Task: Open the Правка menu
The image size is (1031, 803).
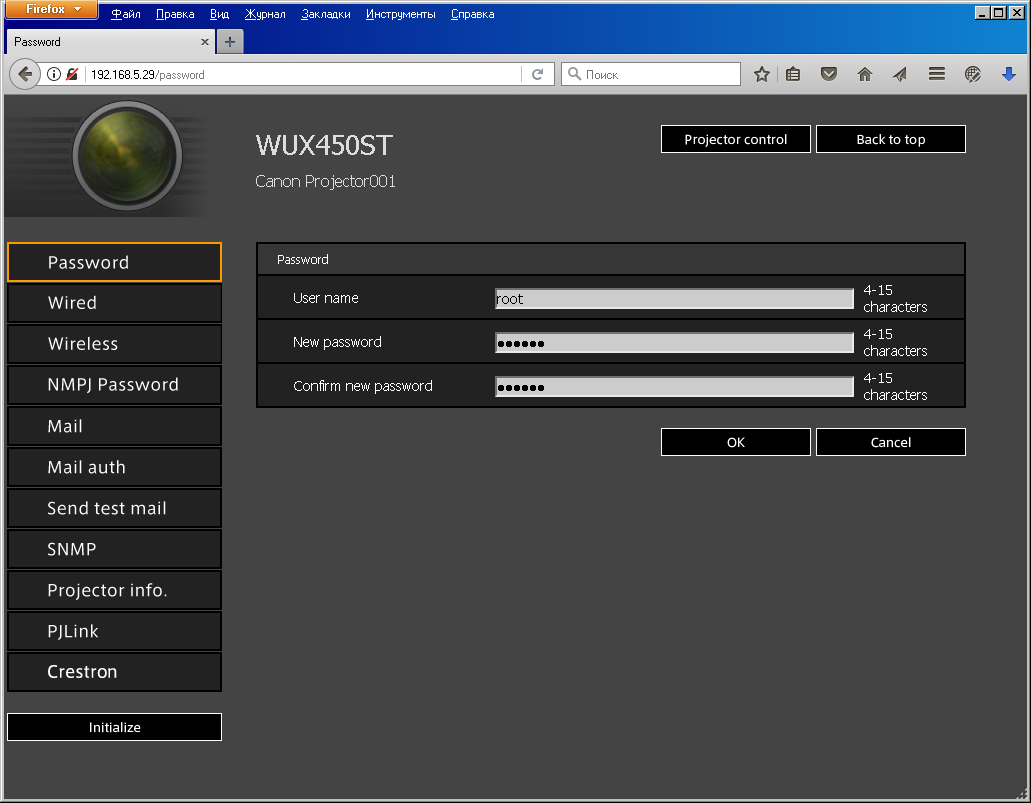Action: 175,14
